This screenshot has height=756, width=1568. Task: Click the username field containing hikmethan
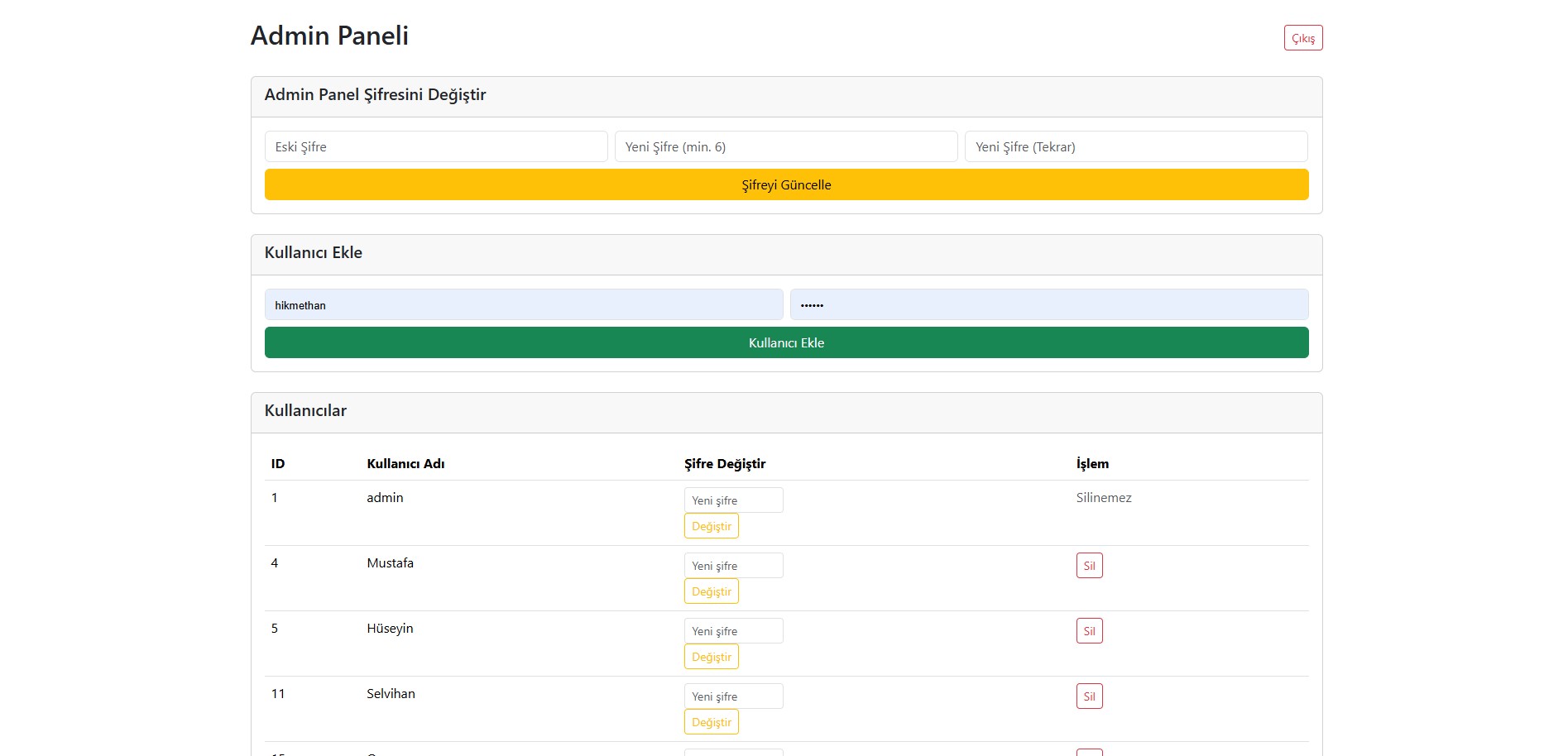pyautogui.click(x=523, y=304)
